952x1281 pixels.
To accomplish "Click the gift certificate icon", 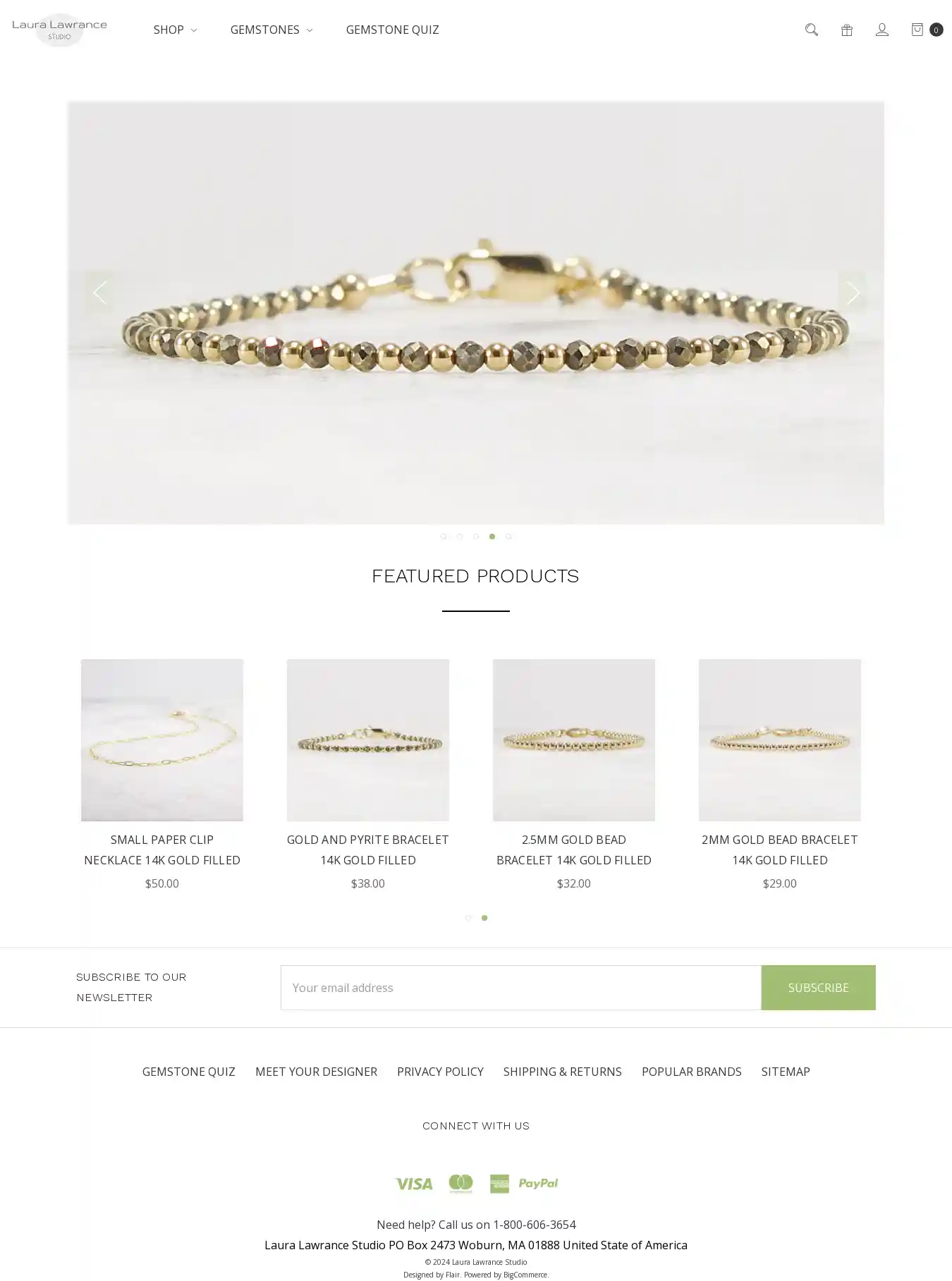I will pyautogui.click(x=847, y=30).
